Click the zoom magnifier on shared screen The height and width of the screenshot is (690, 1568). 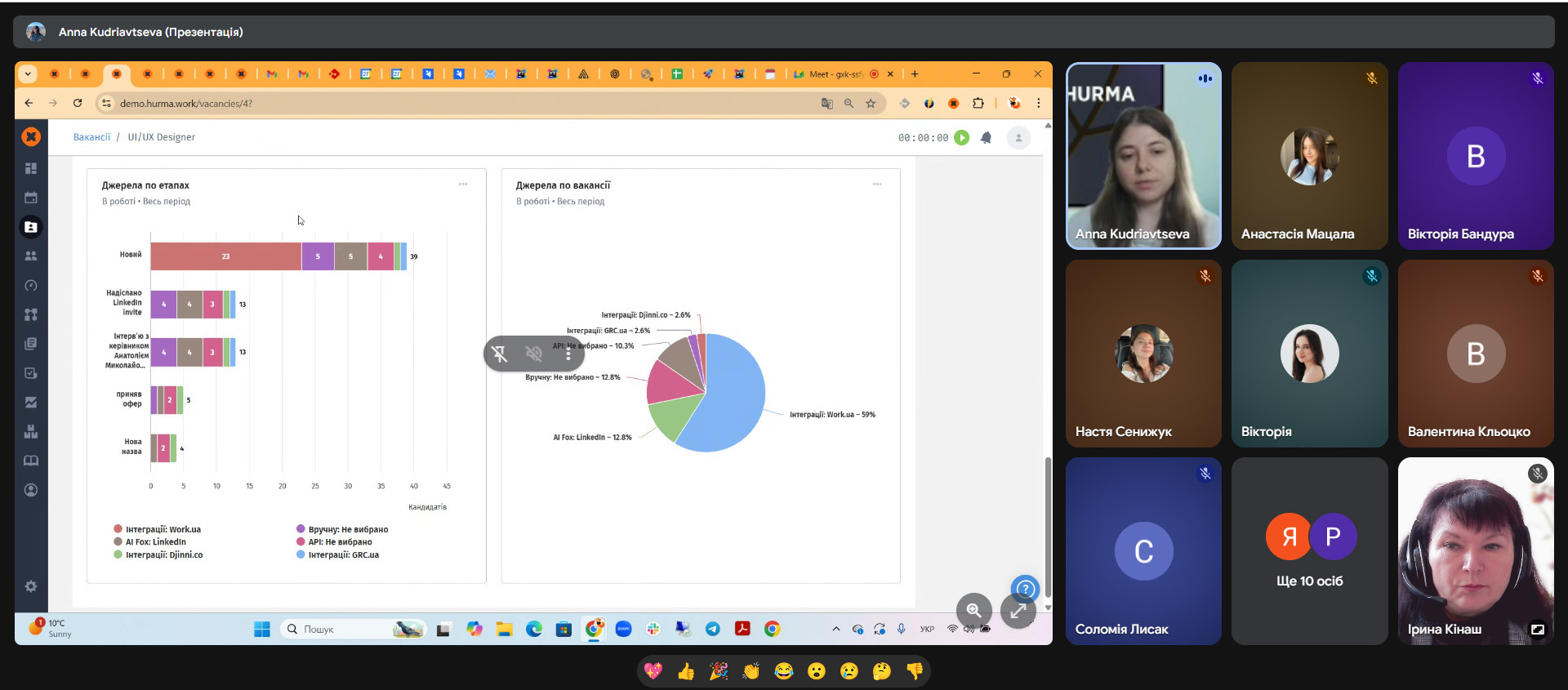point(973,610)
